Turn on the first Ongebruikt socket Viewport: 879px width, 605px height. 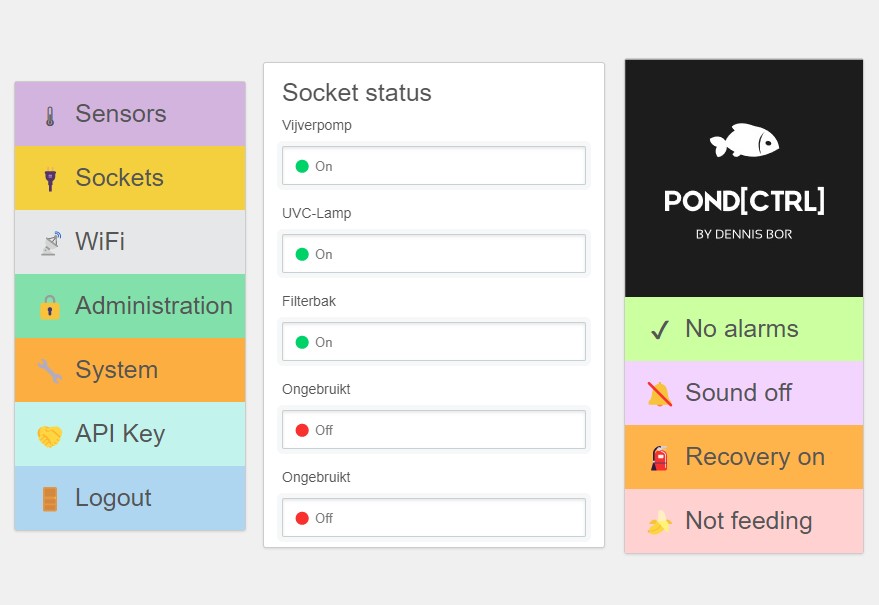pos(433,430)
